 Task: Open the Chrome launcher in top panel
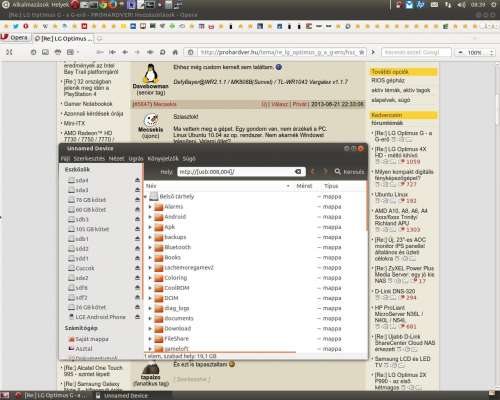tap(103, 5)
